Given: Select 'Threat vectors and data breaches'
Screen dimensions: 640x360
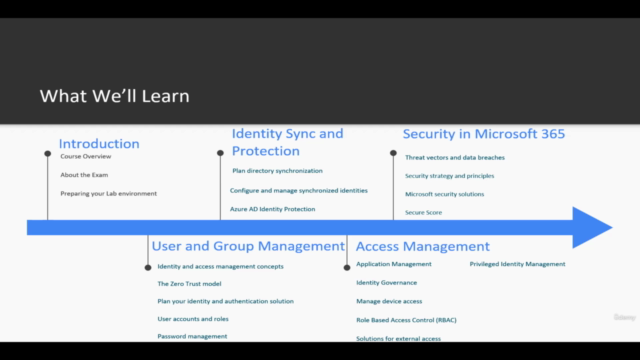Looking at the screenshot, I should [x=455, y=158].
